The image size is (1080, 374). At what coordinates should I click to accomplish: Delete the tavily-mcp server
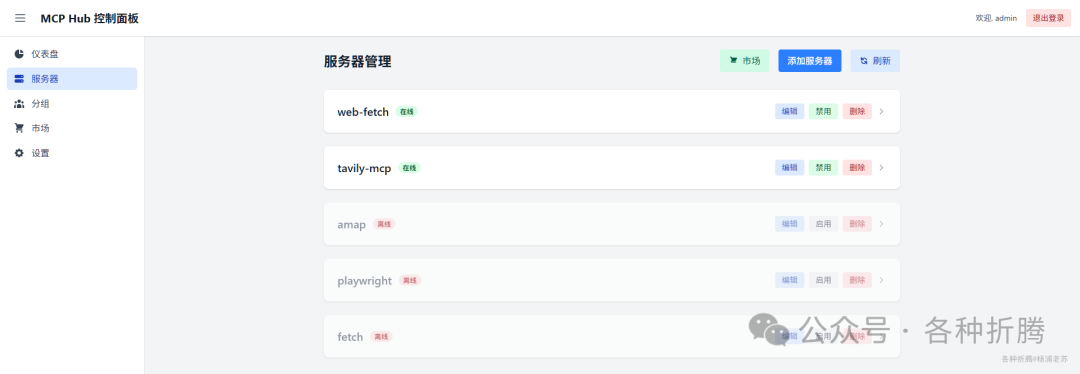[857, 167]
